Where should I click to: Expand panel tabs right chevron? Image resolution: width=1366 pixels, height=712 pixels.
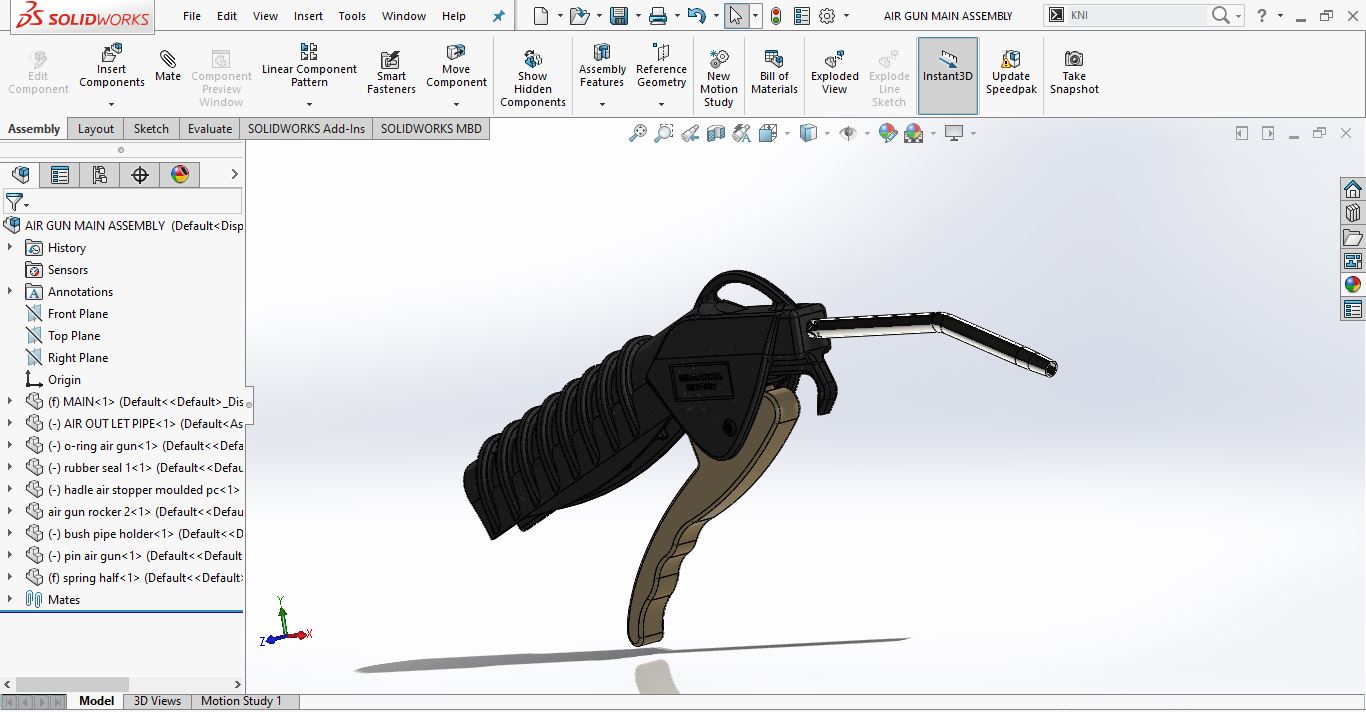point(234,175)
